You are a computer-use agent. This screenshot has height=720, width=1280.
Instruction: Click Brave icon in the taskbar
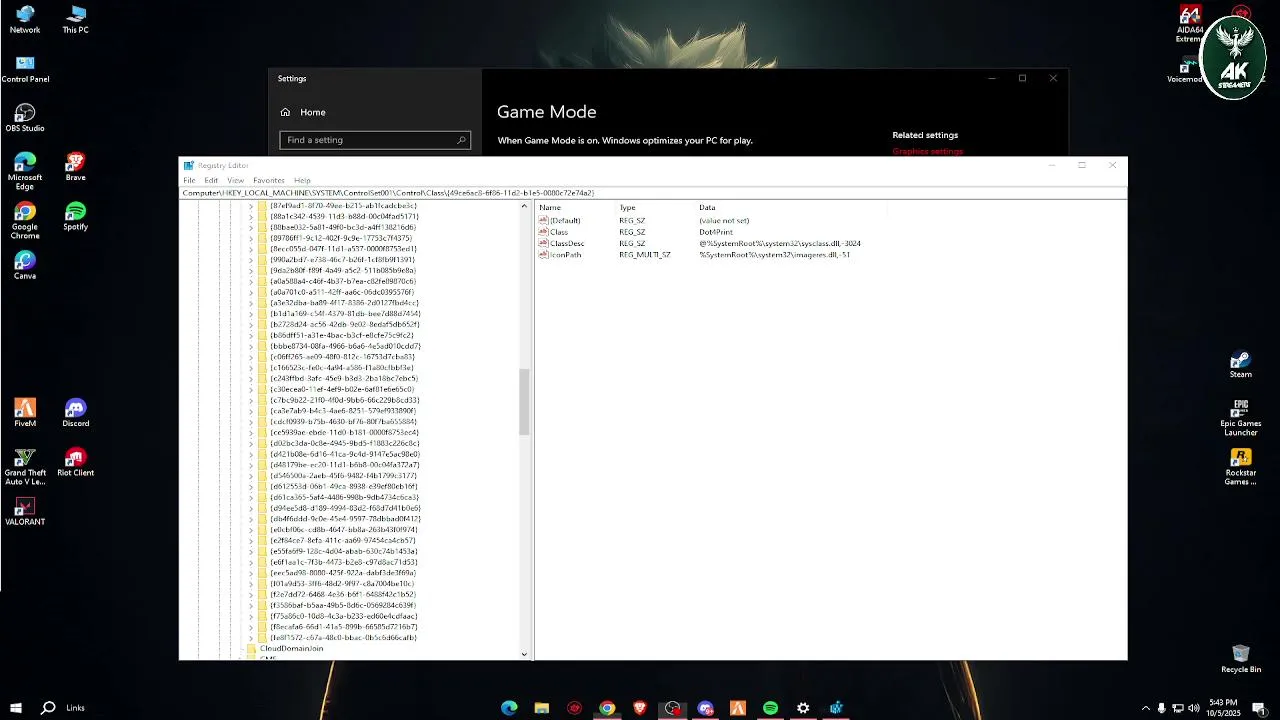coord(640,708)
